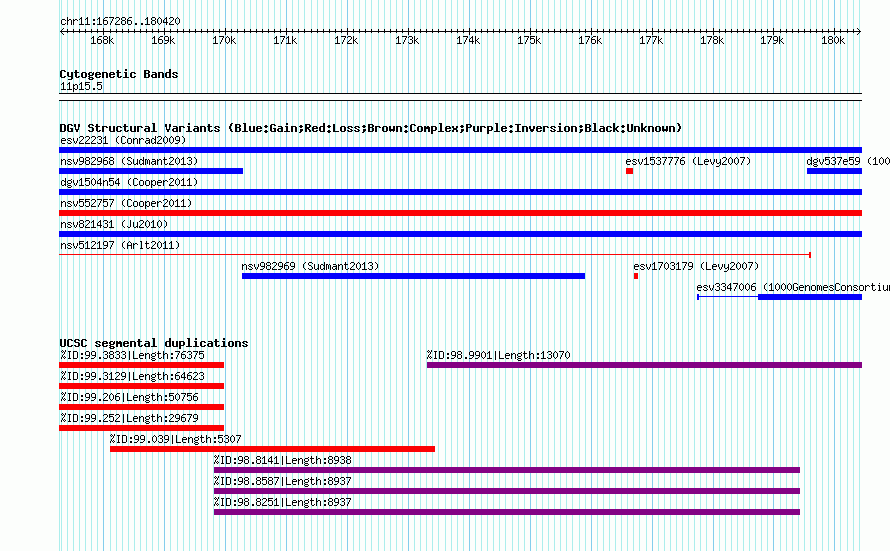Click the 11p15.5 cytogenetic band bar
Viewport: 890px width, 551px height.
tap(460, 97)
